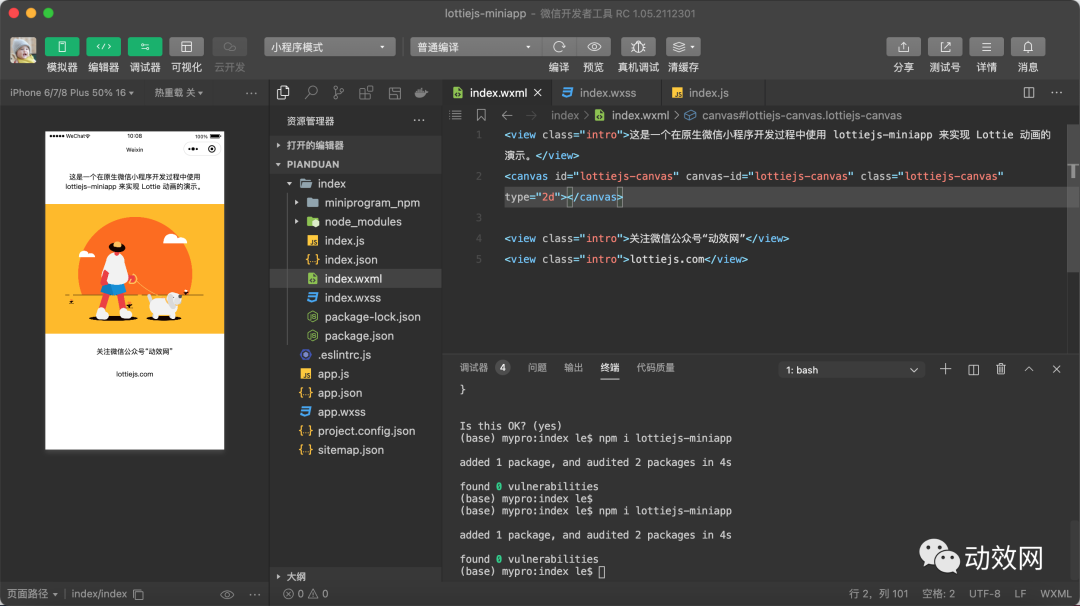Screen dimensions: 1080x606
Task: Toggle the status bar eye icon
Action: pos(227,594)
